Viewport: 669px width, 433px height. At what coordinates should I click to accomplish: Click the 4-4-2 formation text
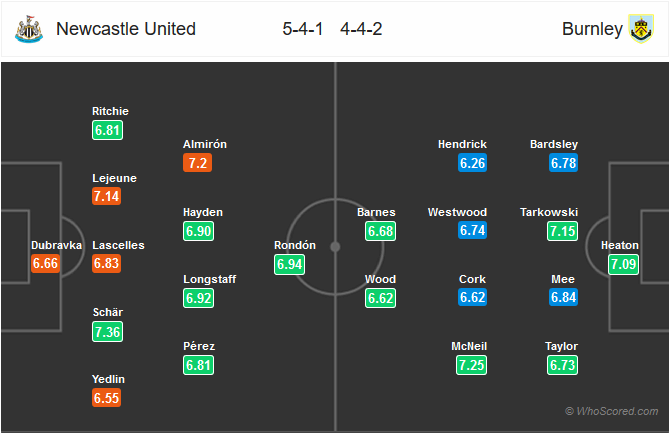pyautogui.click(x=361, y=29)
